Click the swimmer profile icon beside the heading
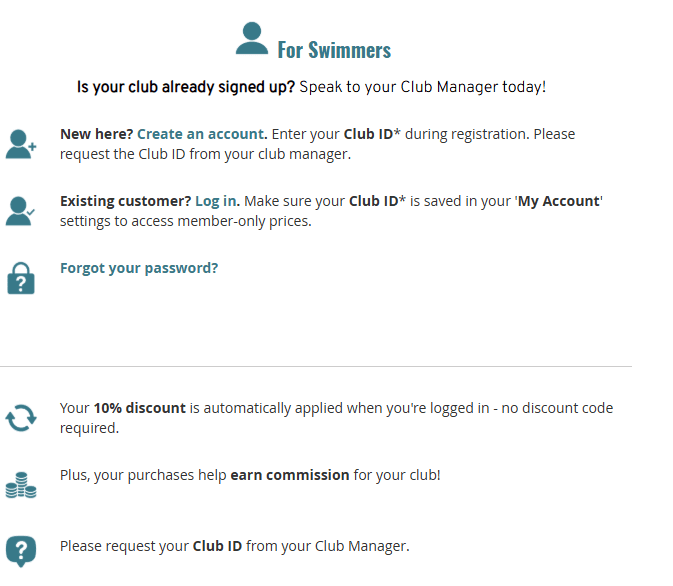 [x=252, y=38]
